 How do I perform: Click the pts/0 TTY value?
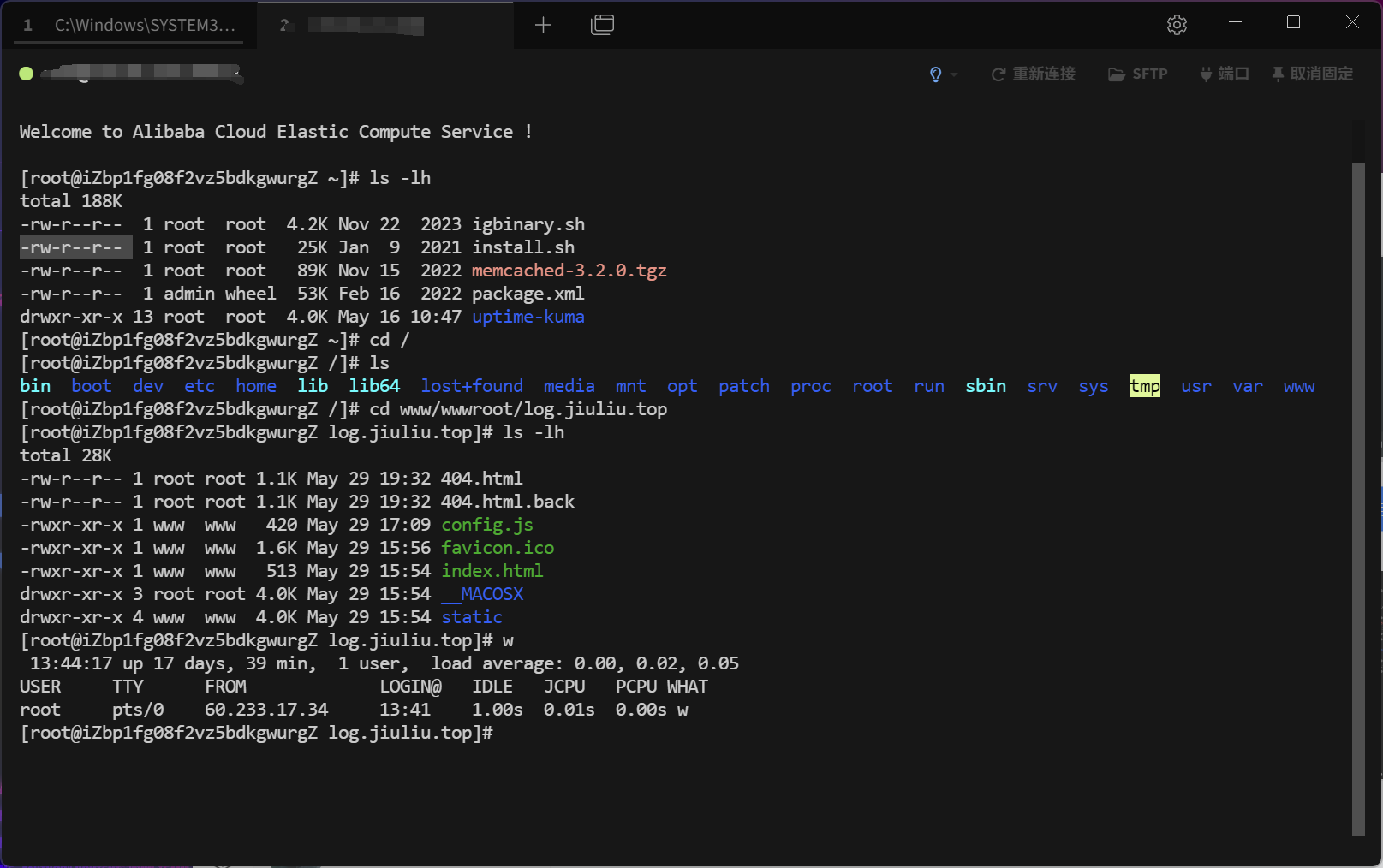(138, 710)
